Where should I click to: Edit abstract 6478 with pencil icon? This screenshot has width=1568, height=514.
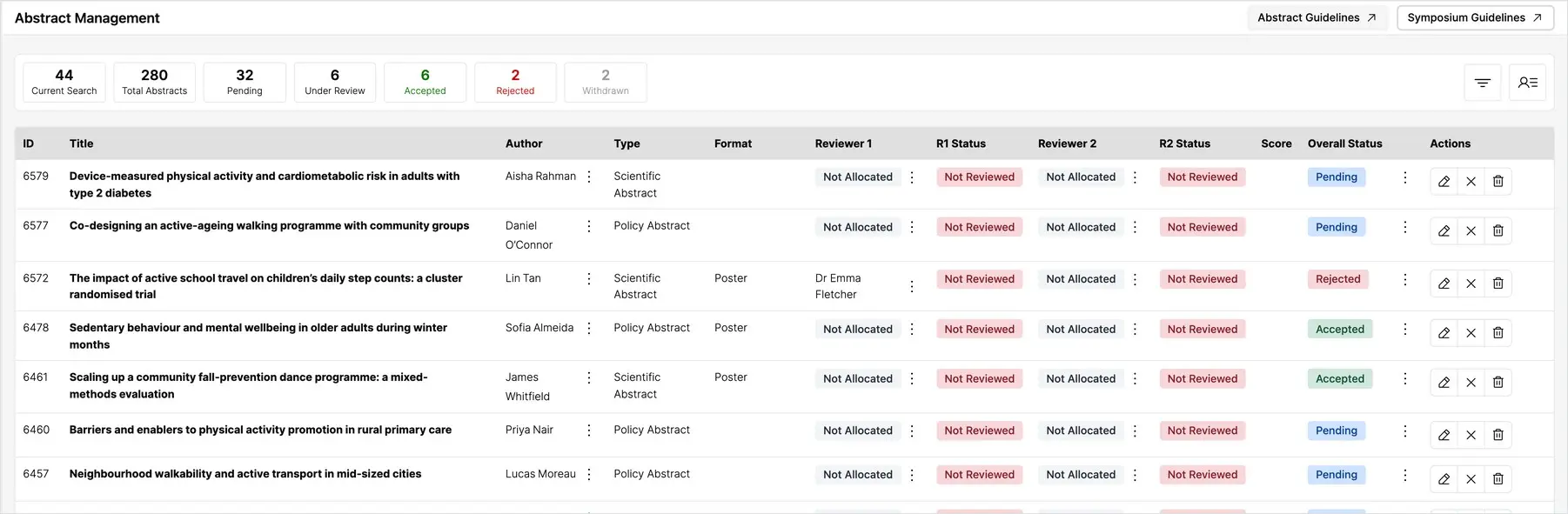[x=1444, y=332]
